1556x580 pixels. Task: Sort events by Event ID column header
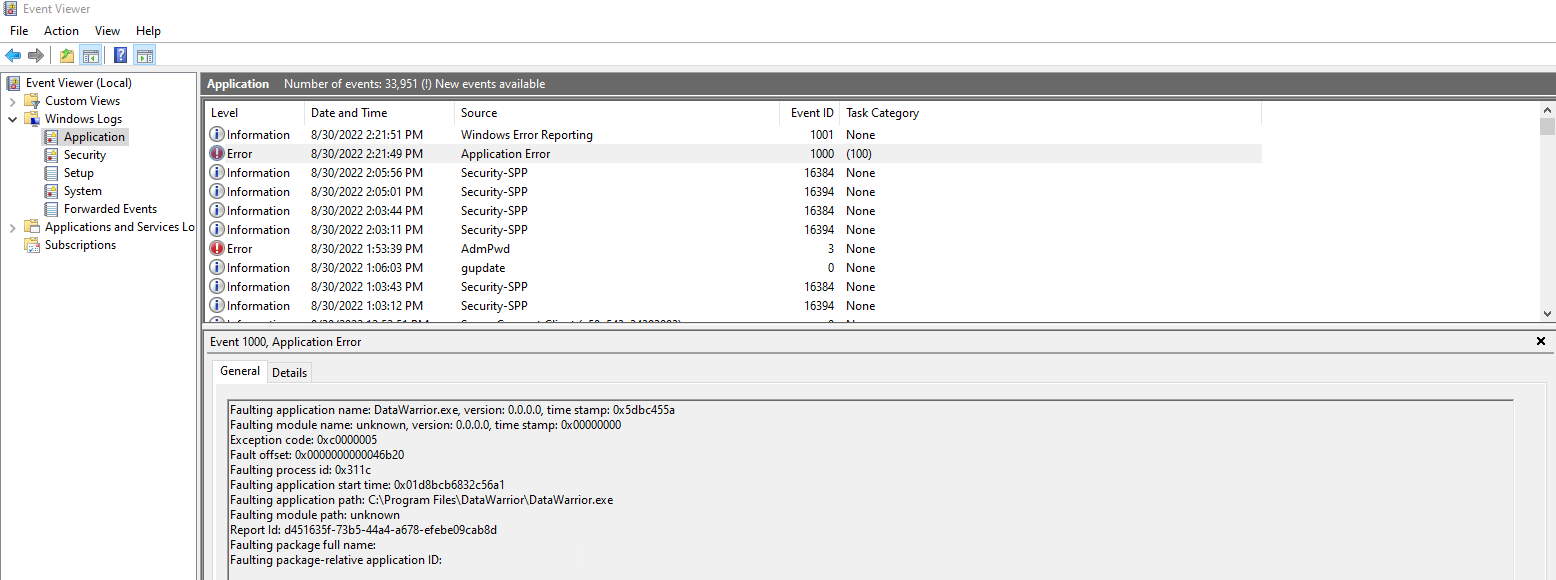810,113
